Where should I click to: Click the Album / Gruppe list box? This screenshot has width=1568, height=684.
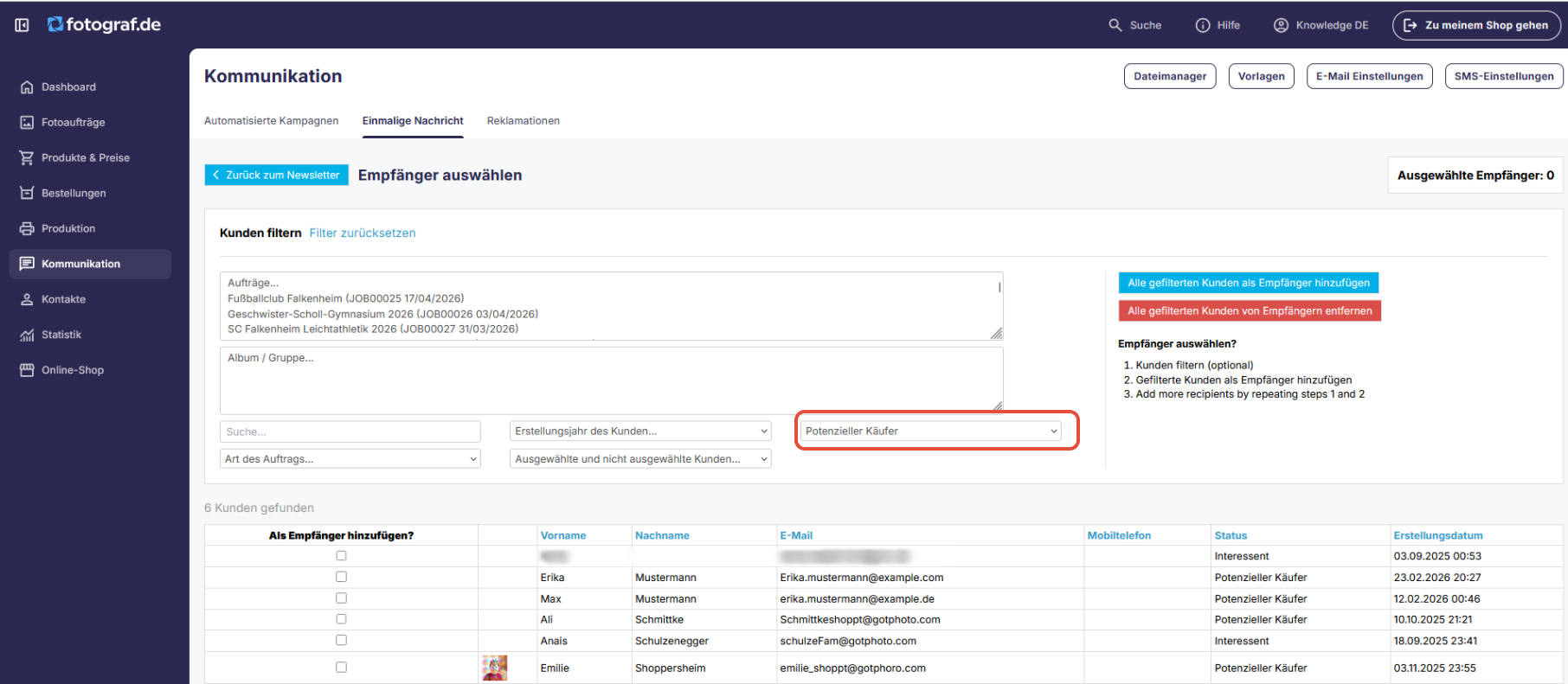[x=611, y=380]
